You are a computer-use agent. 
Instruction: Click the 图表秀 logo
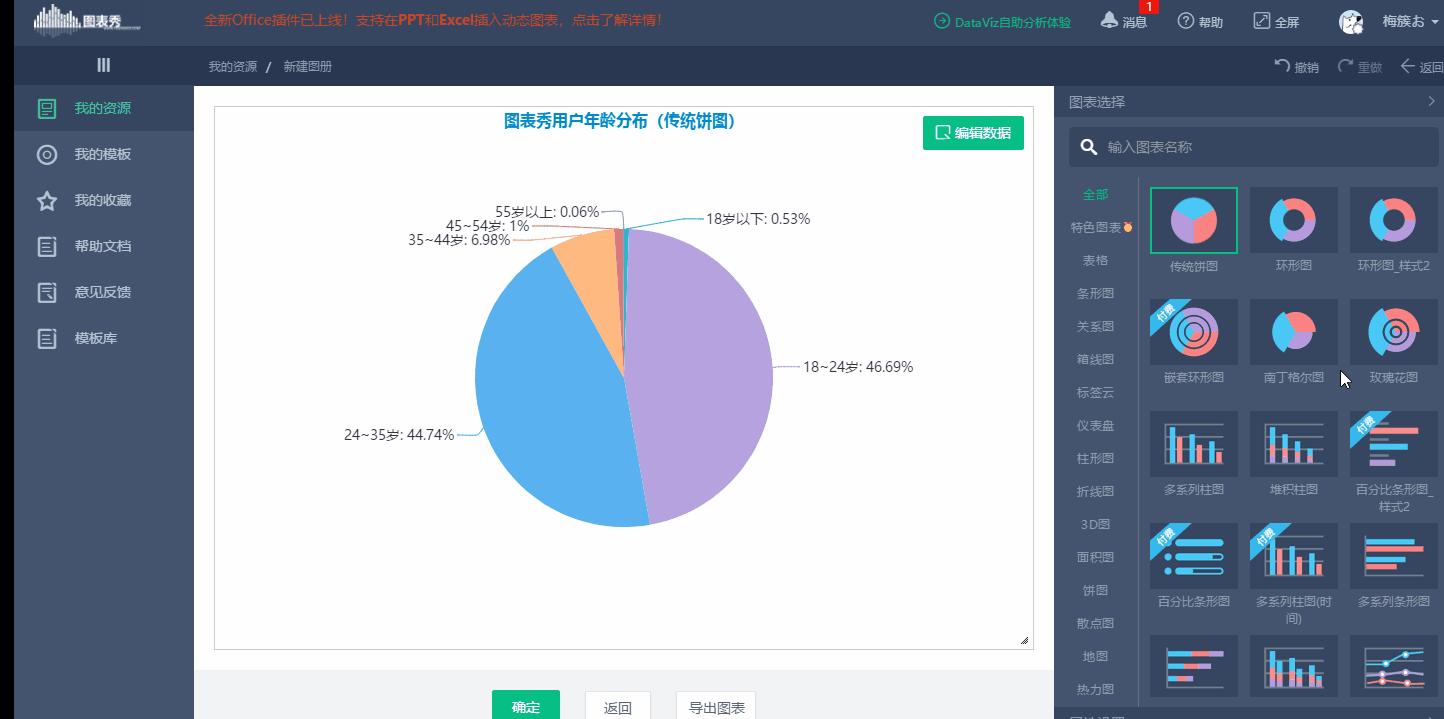[x=80, y=21]
